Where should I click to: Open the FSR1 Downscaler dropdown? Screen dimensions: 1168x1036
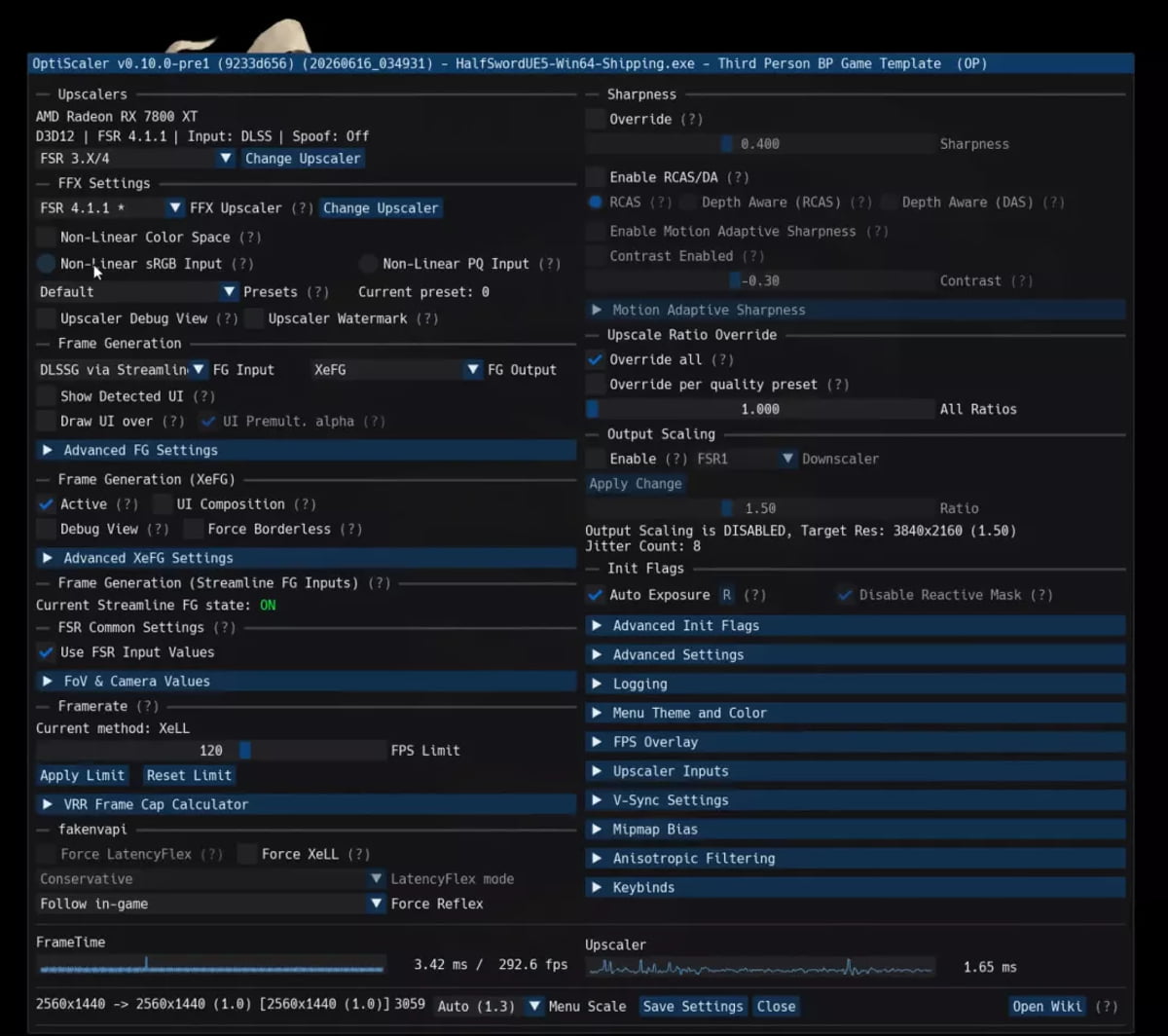(x=746, y=458)
